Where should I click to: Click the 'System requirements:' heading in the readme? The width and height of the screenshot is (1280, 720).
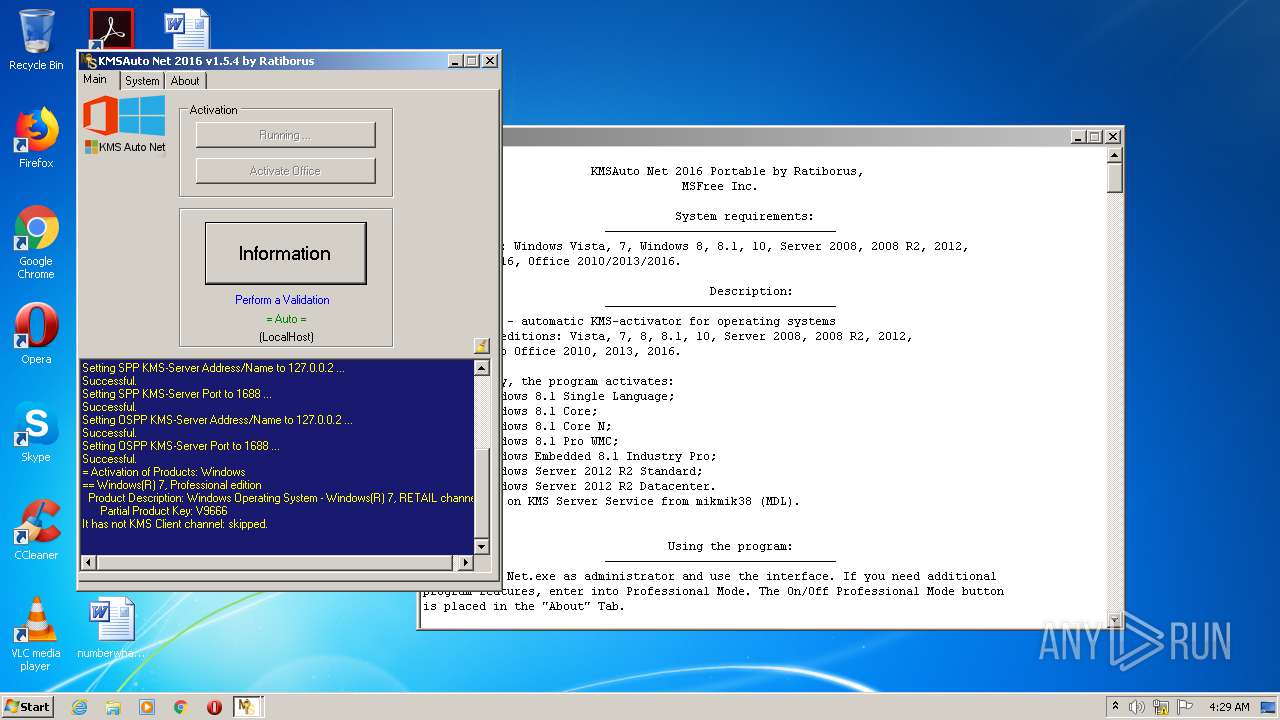click(744, 216)
